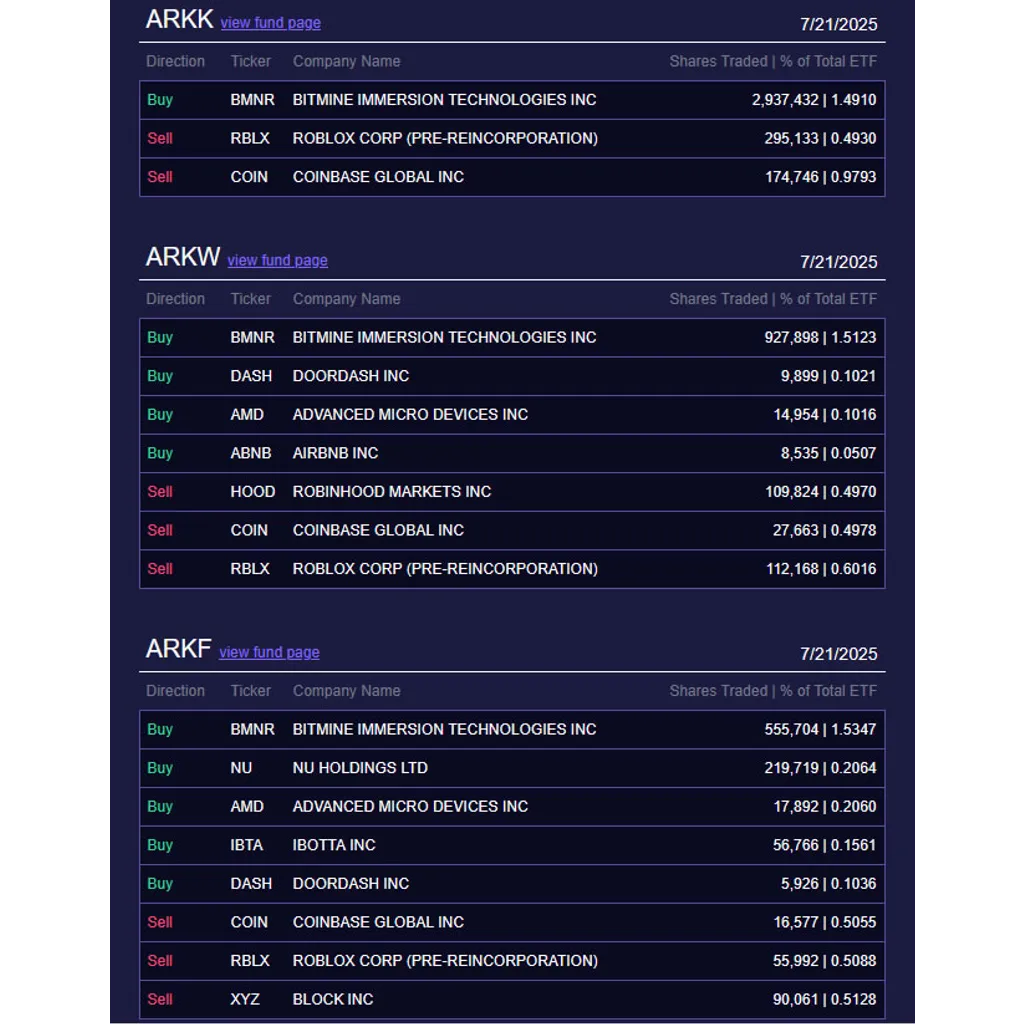Click the NU HOLDINGS LTD row
Screen dimensions: 1024x1024
(512, 768)
